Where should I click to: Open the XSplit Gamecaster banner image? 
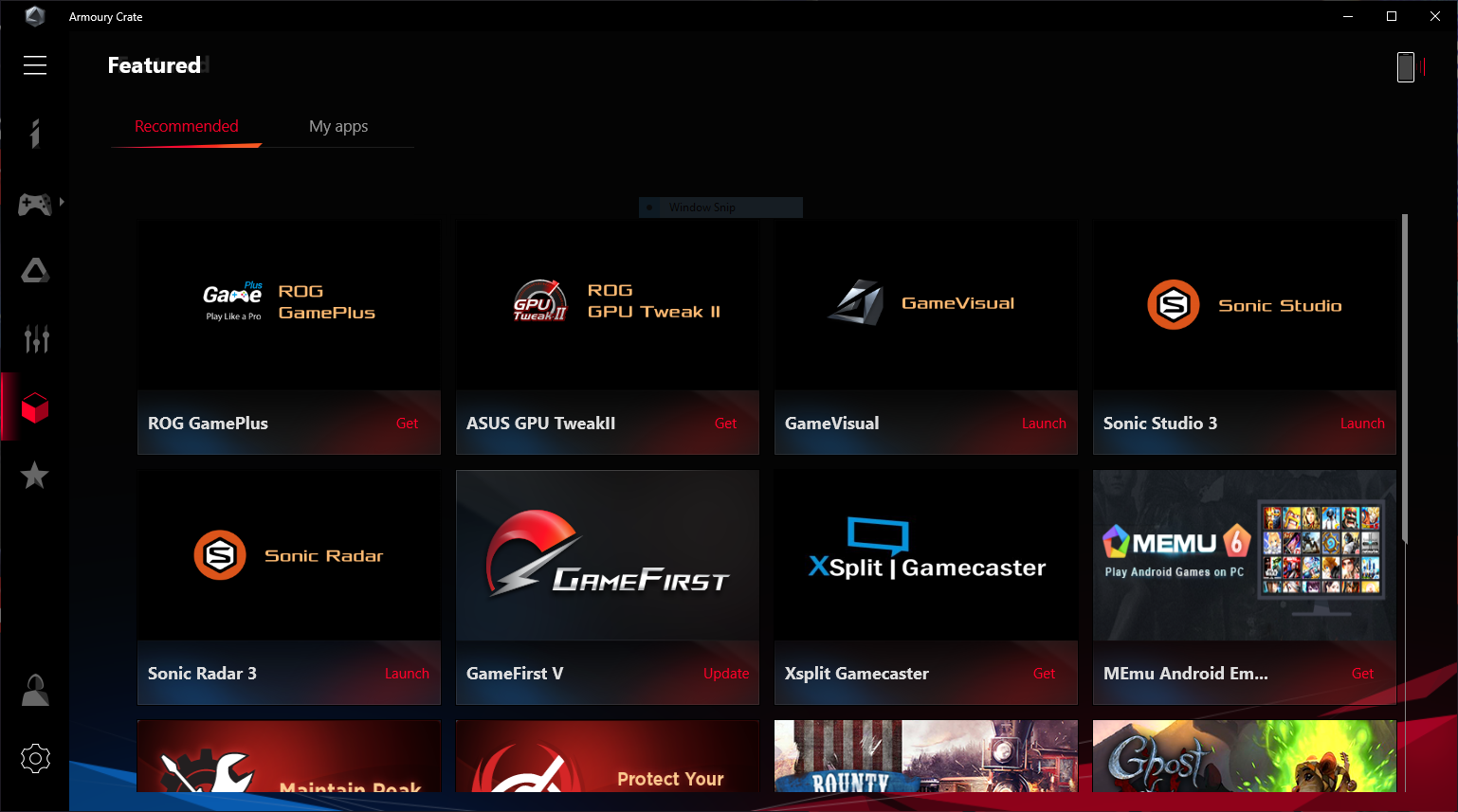(x=926, y=555)
